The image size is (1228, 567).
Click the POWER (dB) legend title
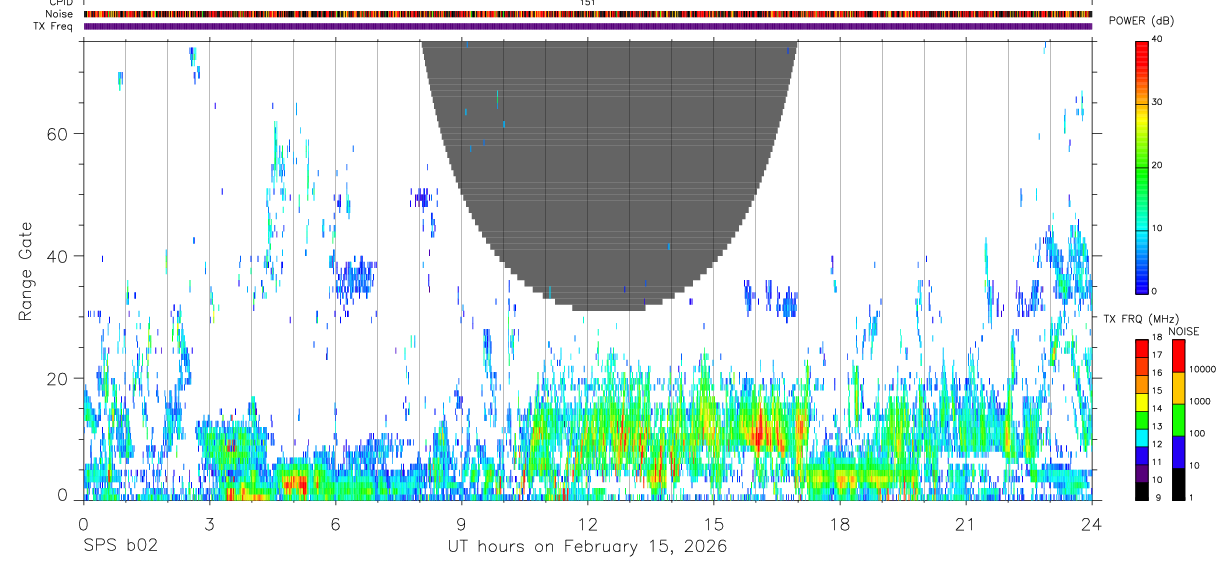(x=1142, y=21)
